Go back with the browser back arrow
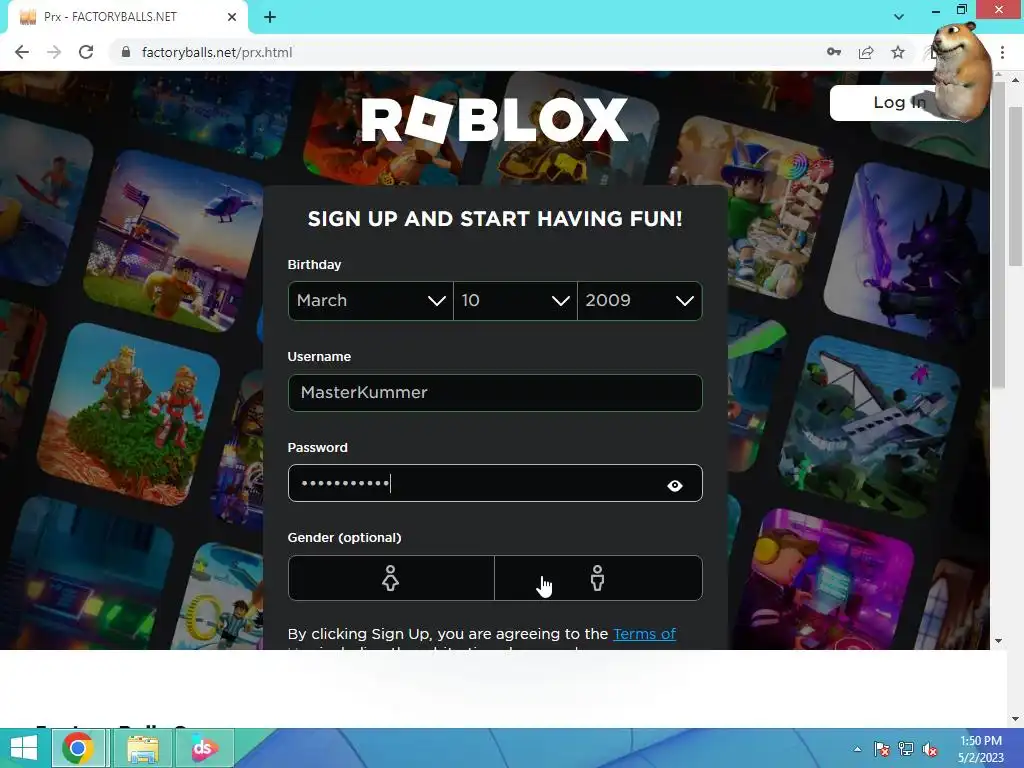The image size is (1024, 768). click(x=22, y=52)
